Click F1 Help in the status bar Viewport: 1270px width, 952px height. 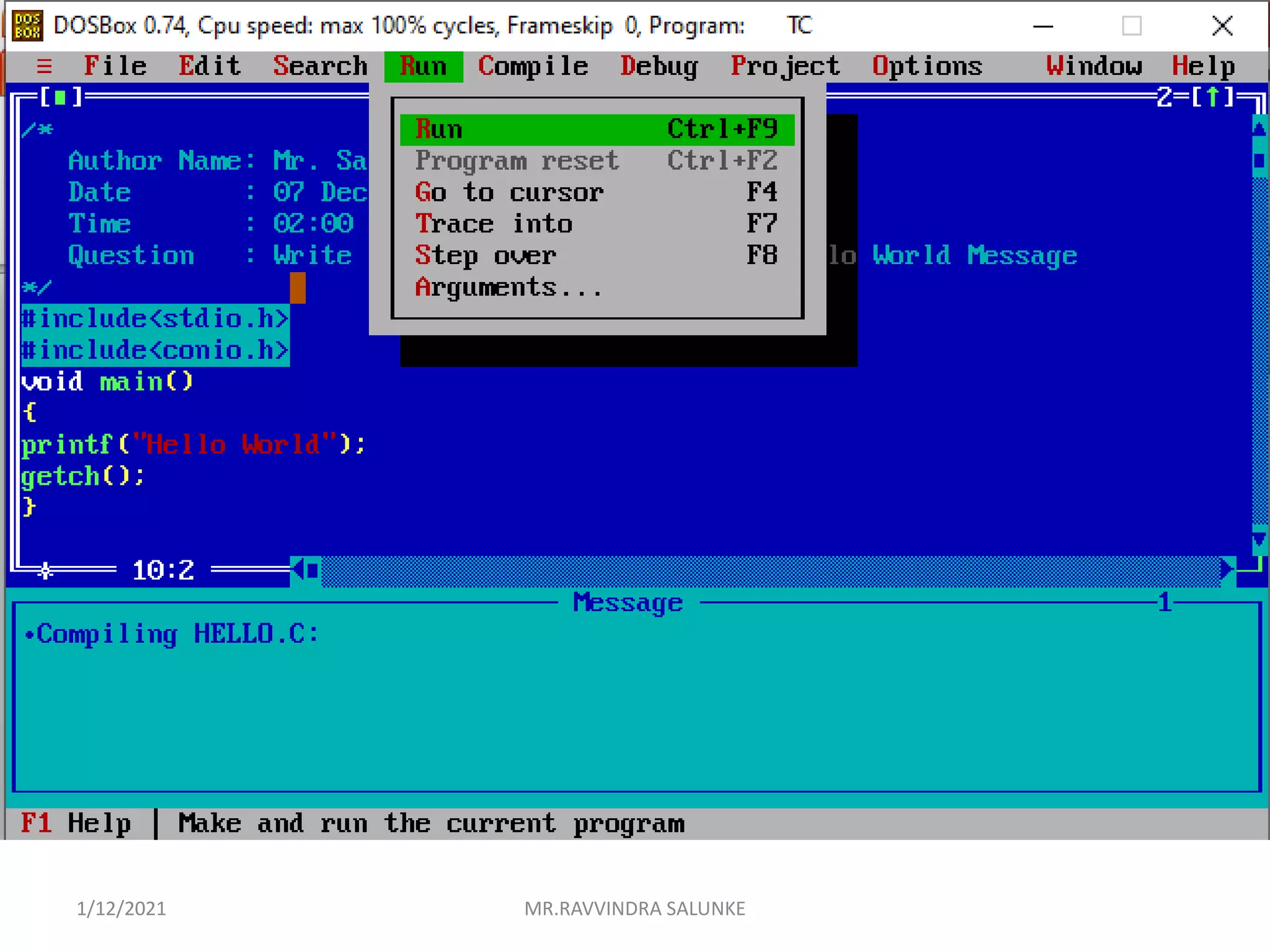tap(76, 824)
